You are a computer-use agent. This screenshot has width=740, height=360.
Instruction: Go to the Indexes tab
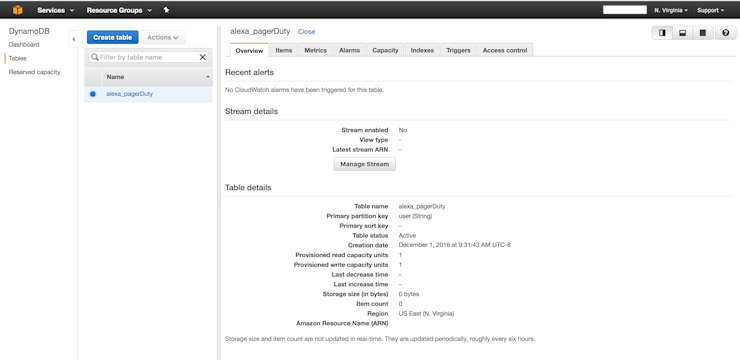(422, 50)
